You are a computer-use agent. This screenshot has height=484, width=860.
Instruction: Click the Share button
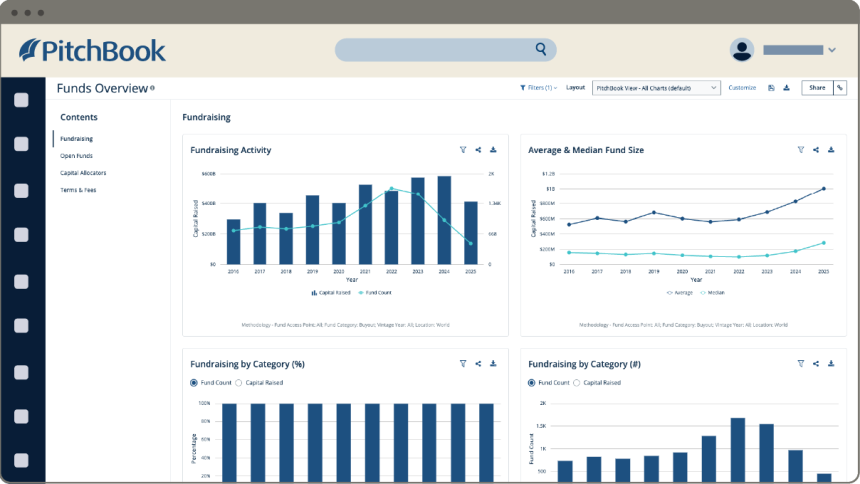(x=817, y=88)
